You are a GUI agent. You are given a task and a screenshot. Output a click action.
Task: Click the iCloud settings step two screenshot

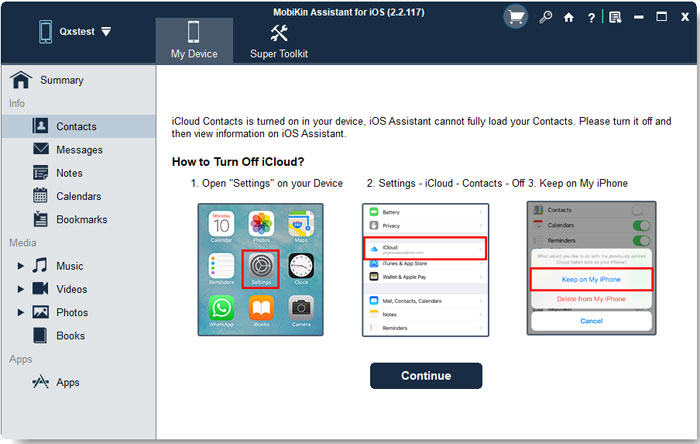[425, 270]
